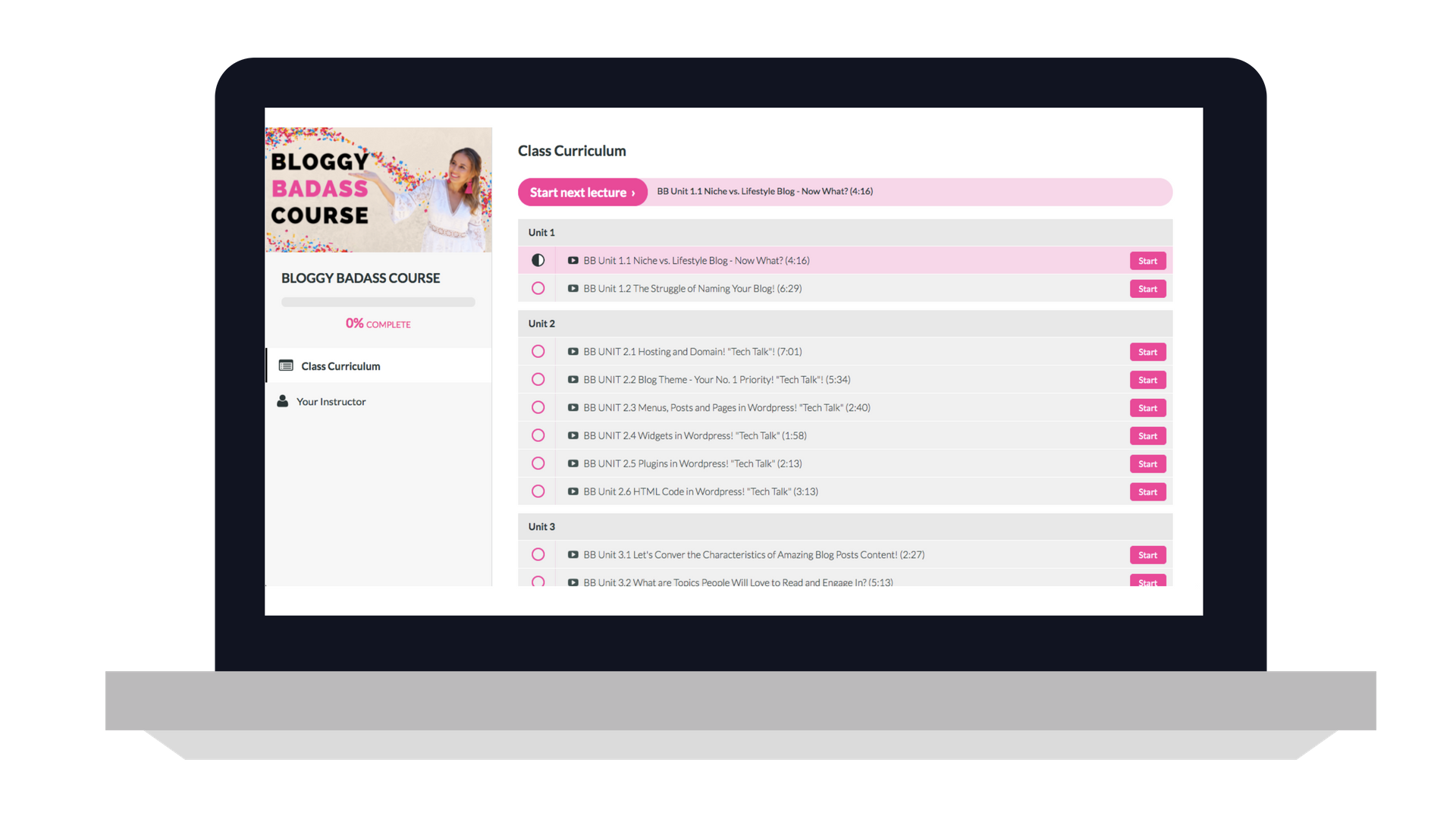Open lecture title BB Unit 2.6 HTML Code in Wordpress

[x=701, y=491]
